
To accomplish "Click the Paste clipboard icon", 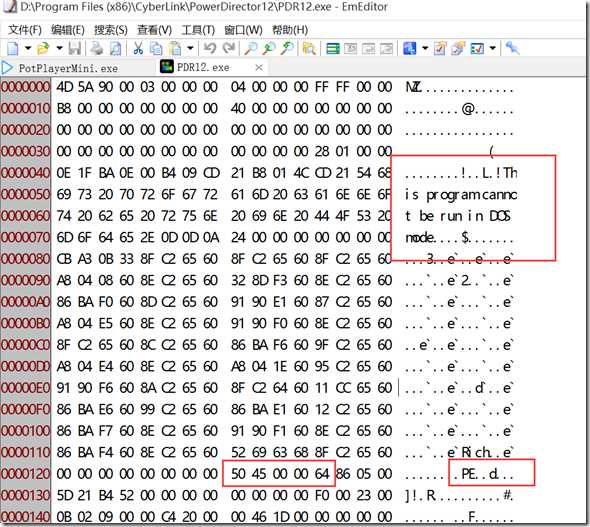I will click(x=175, y=48).
